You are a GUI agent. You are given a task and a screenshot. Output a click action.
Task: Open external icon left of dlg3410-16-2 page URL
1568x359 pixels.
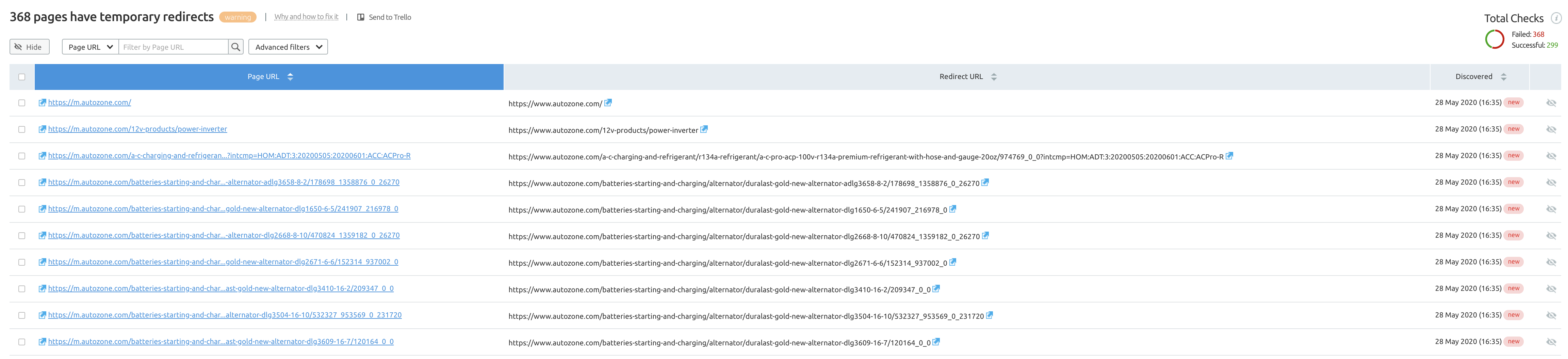point(43,289)
